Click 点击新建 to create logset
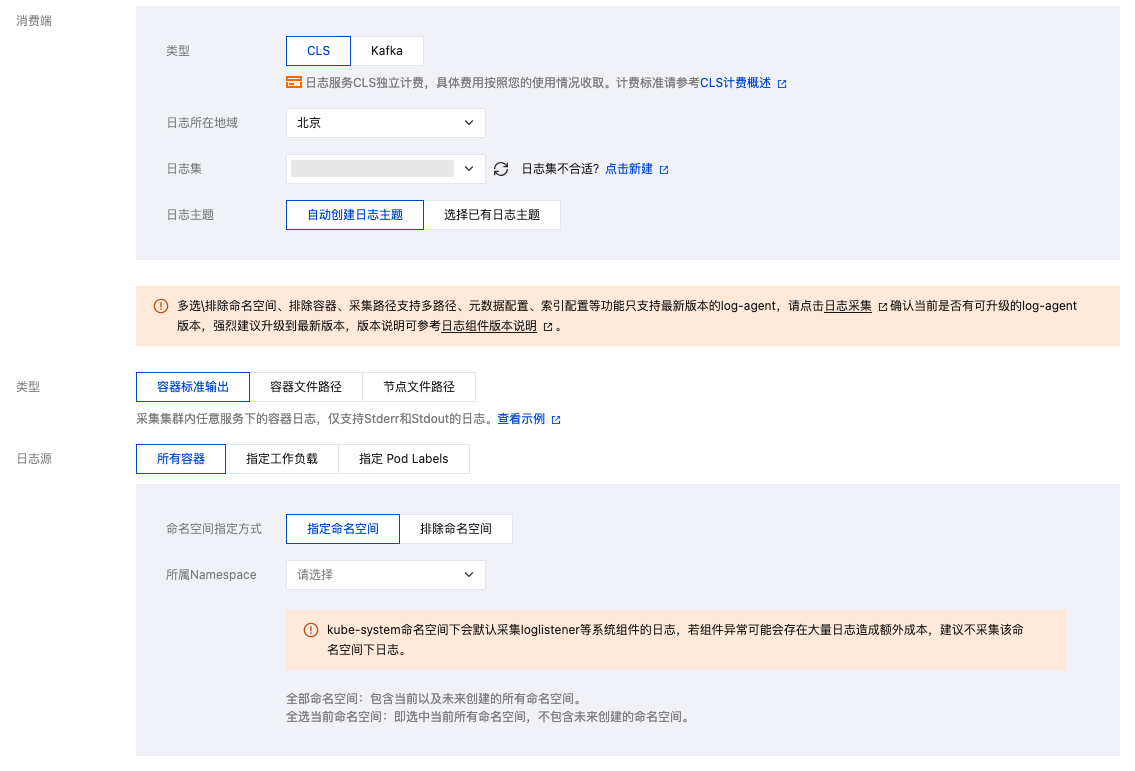This screenshot has height=771, width=1135. (629, 169)
